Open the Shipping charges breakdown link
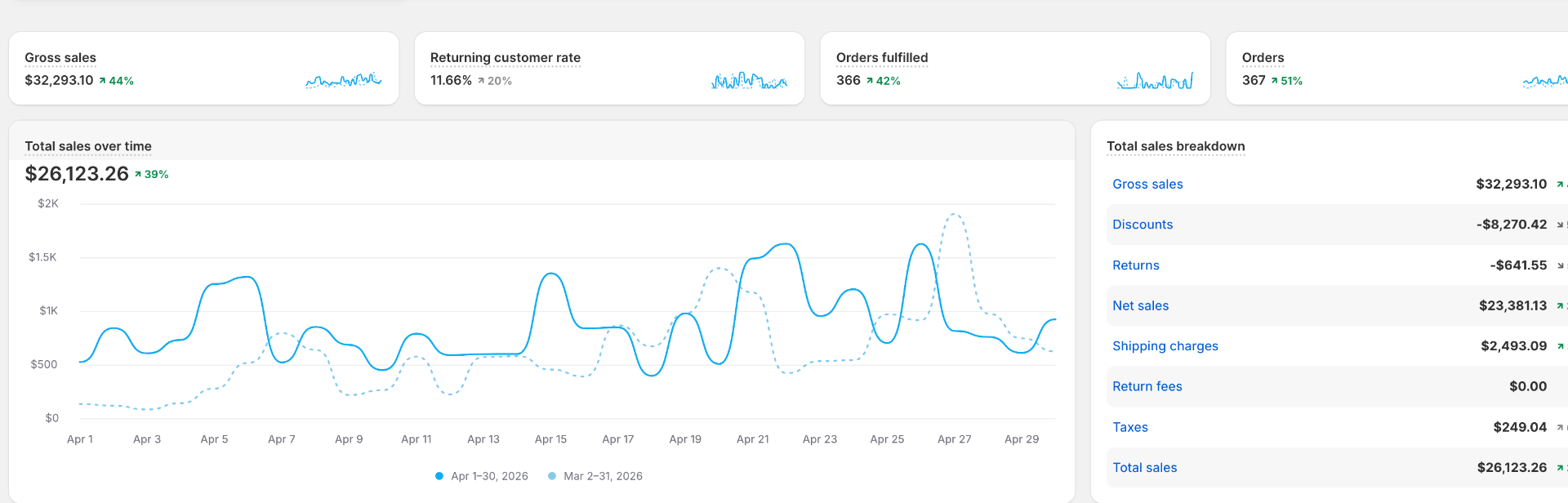Viewport: 1568px width, 503px height. click(x=1165, y=346)
